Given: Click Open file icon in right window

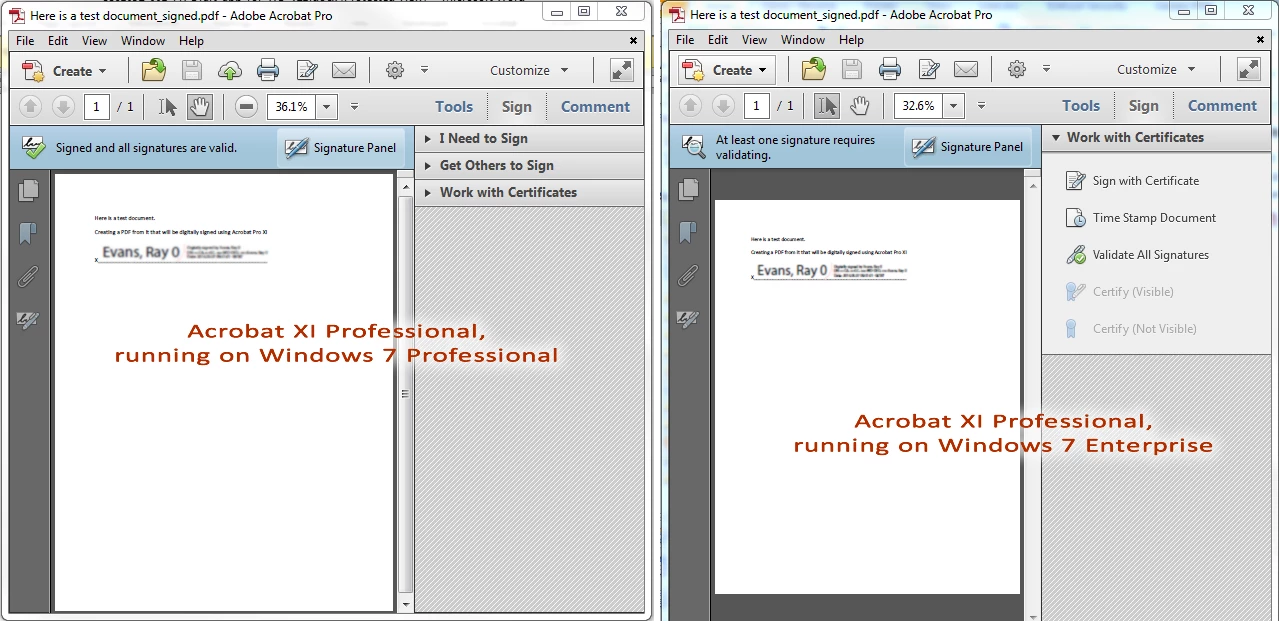Looking at the screenshot, I should click(x=814, y=69).
